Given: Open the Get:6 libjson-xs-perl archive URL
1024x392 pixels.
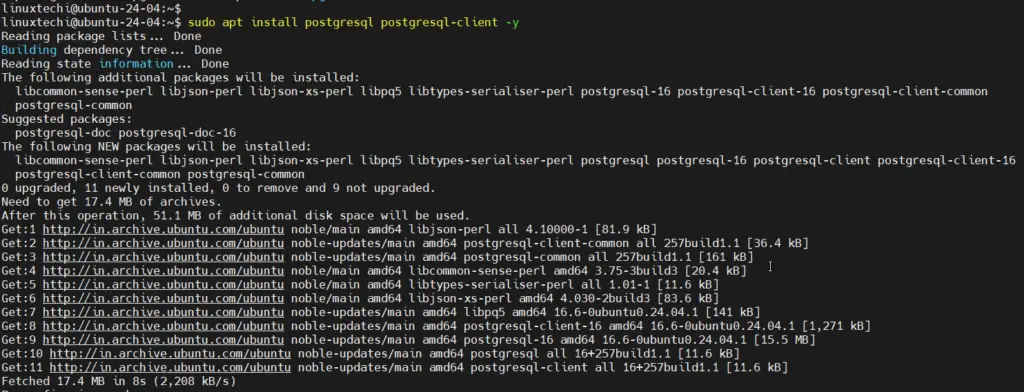Looking at the screenshot, I should 163,299.
